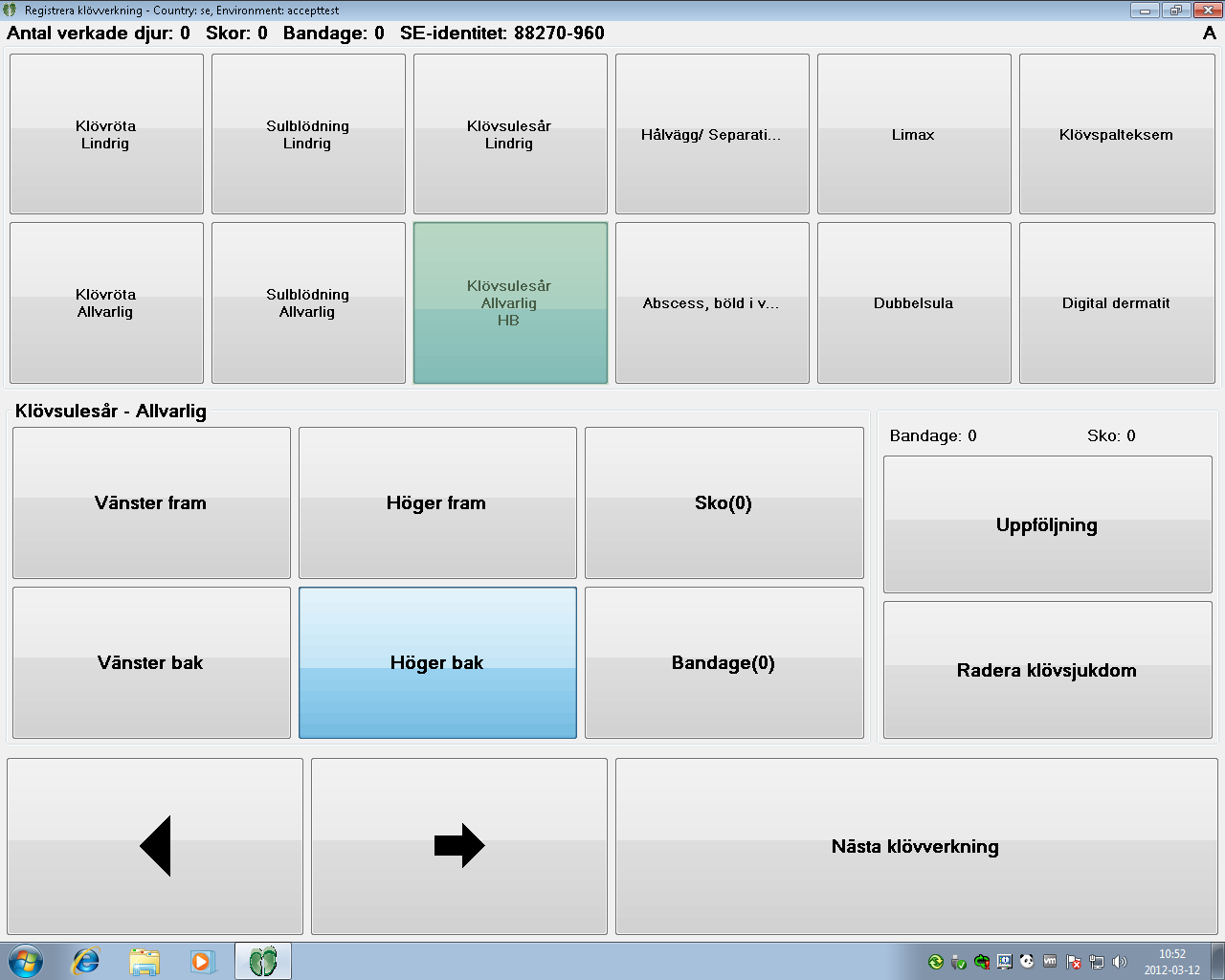Open the volume speaker tray icon
The image size is (1225, 980).
coord(1120,962)
